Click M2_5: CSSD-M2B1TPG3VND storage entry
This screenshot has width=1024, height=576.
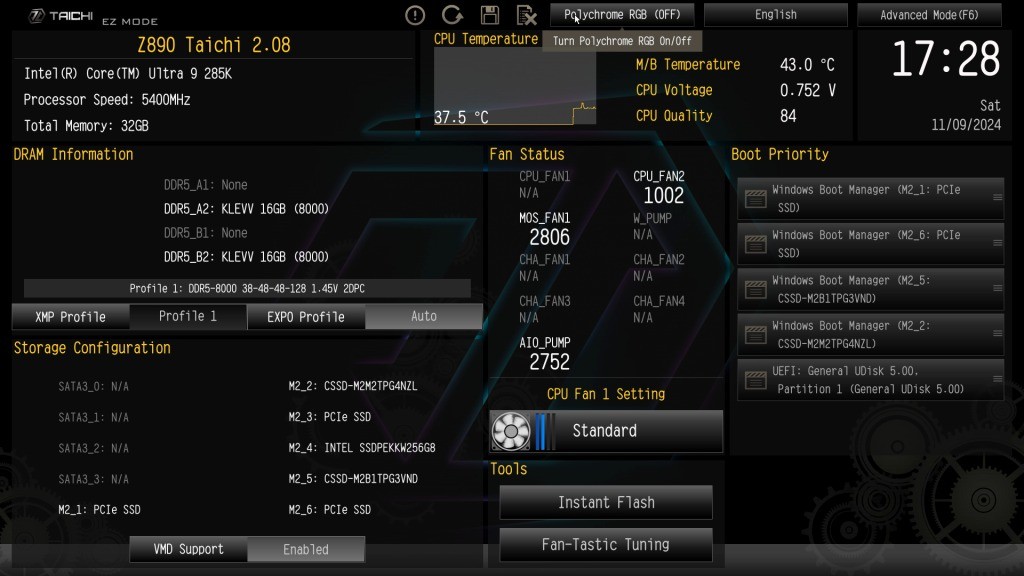353,479
